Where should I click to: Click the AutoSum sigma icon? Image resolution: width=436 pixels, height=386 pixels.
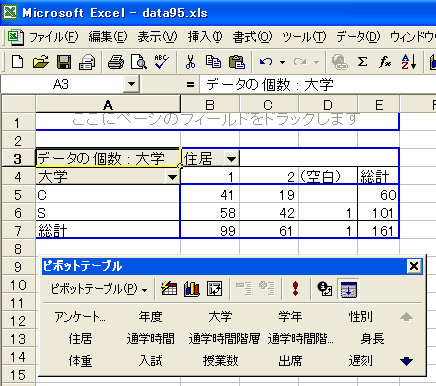(362, 62)
